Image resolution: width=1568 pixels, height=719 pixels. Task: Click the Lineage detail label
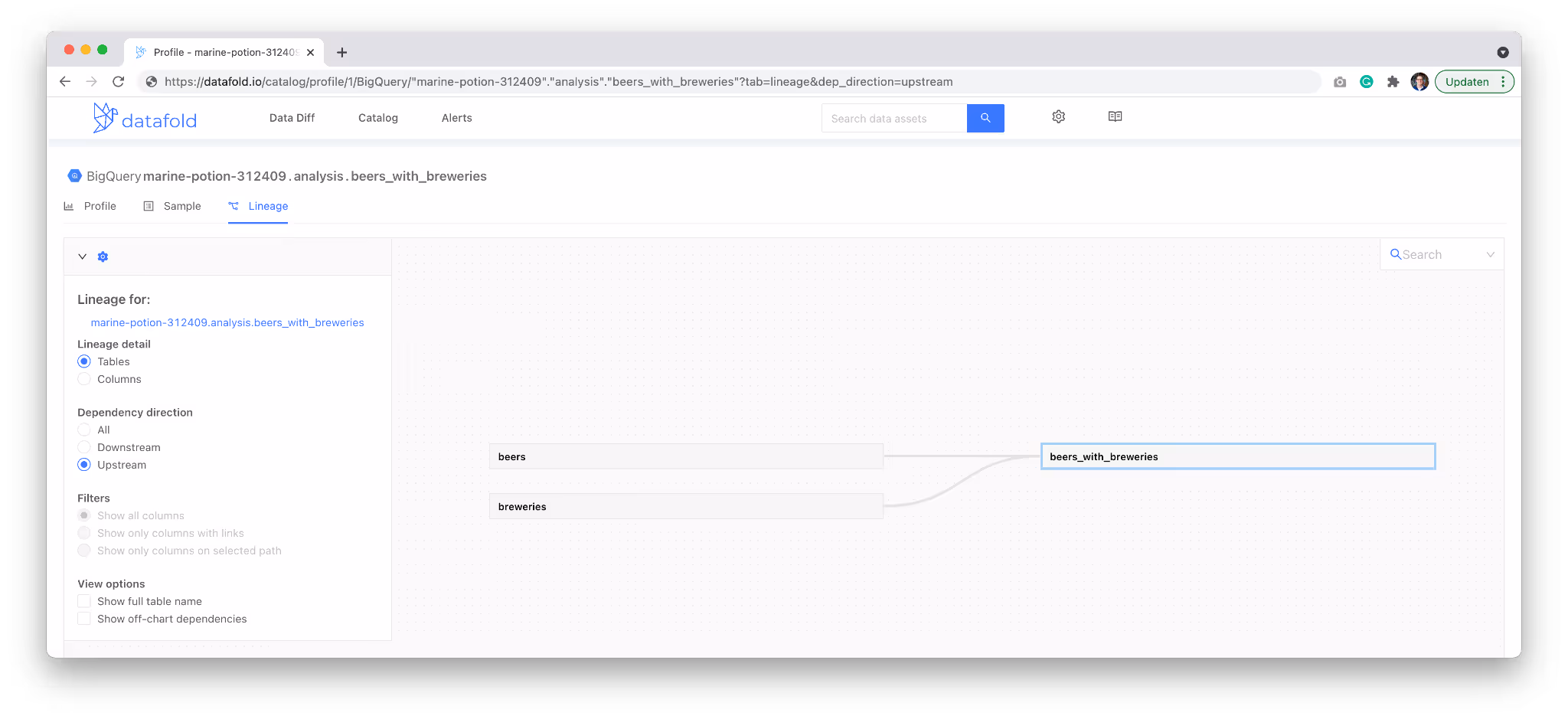coord(114,344)
